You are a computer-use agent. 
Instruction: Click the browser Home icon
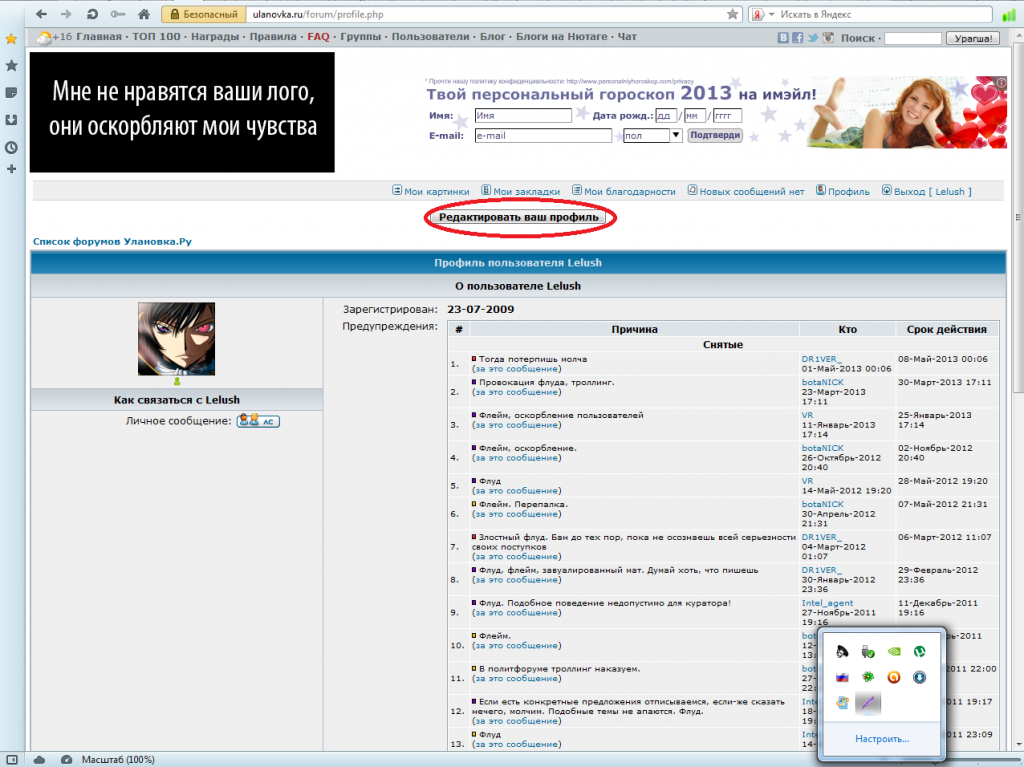(x=144, y=15)
